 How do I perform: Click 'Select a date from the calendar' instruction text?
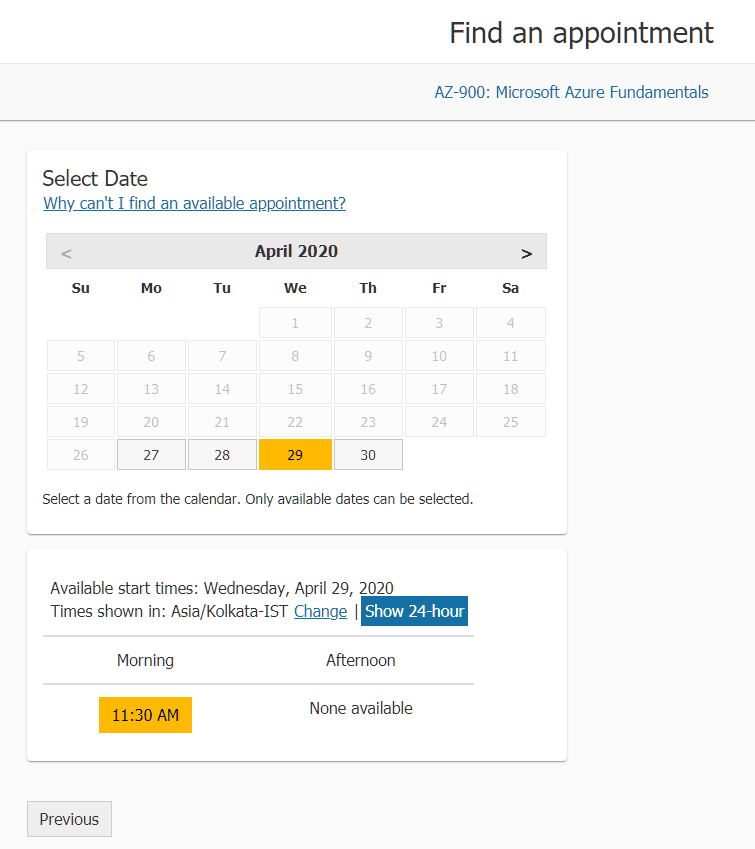tap(258, 499)
